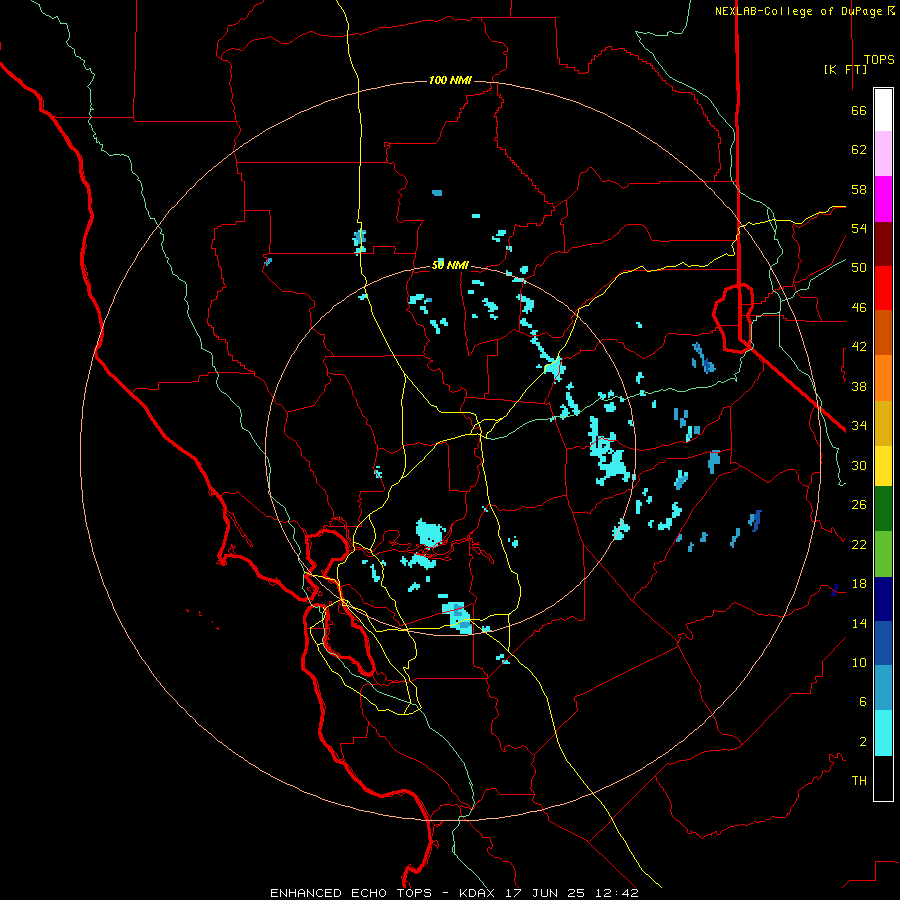Click the 100 NMI range ring label
The image size is (900, 900).
click(450, 80)
